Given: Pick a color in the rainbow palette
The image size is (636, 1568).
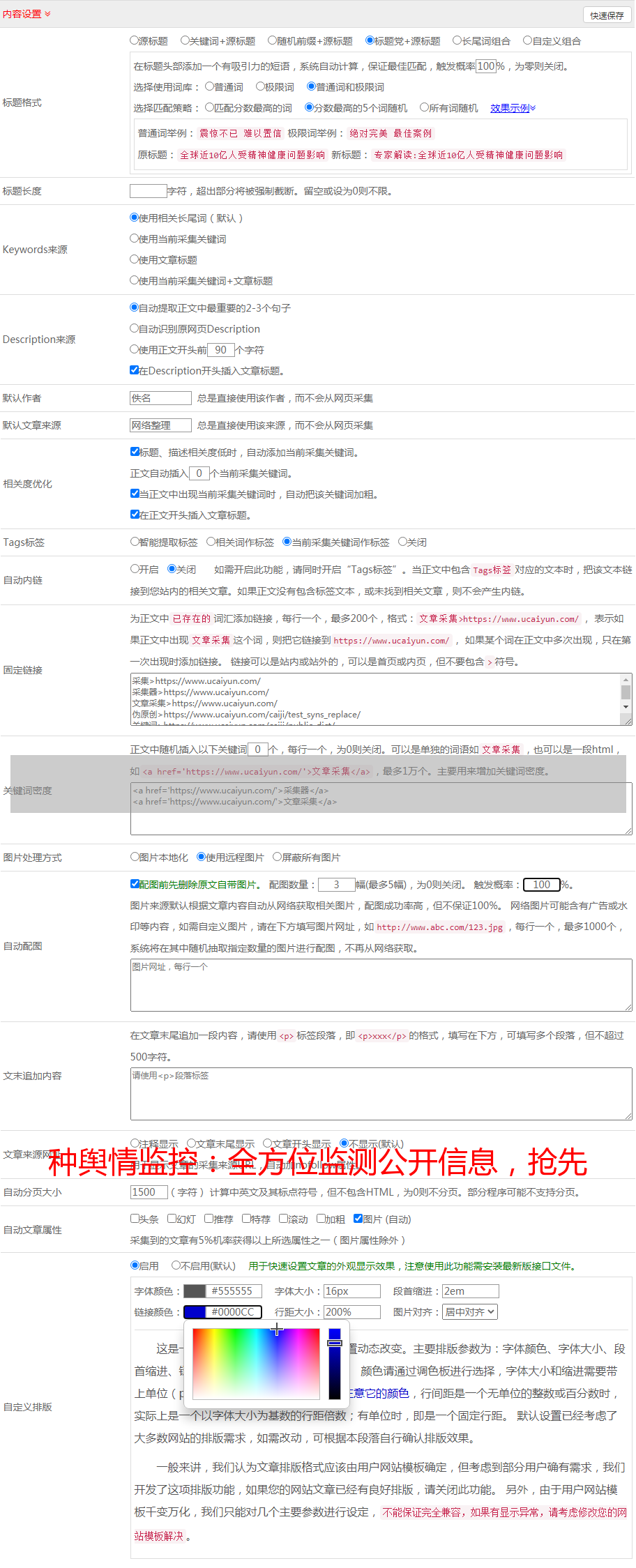Looking at the screenshot, I should coord(256,1364).
